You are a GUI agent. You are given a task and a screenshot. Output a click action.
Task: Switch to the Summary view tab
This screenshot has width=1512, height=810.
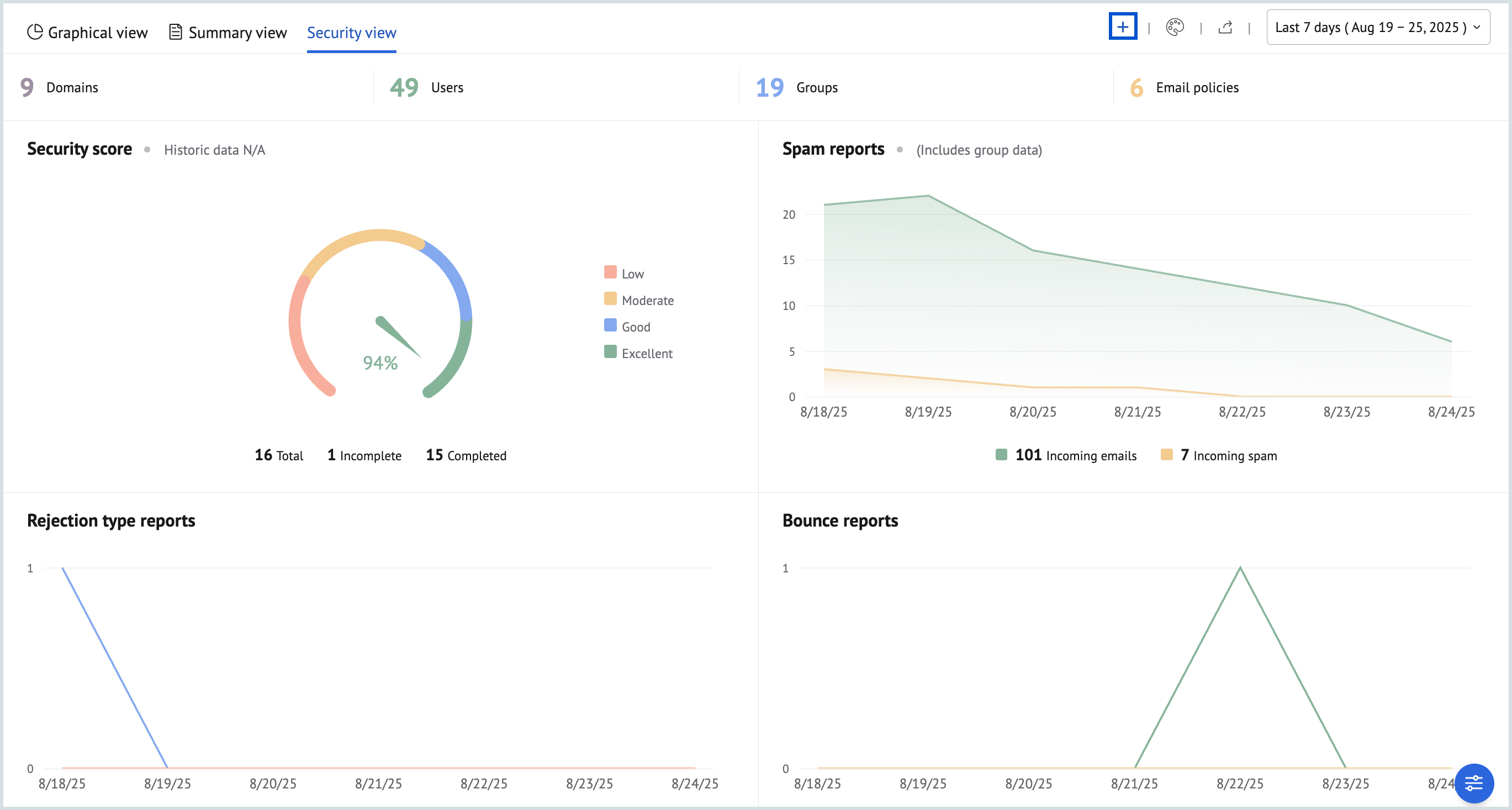click(x=237, y=32)
